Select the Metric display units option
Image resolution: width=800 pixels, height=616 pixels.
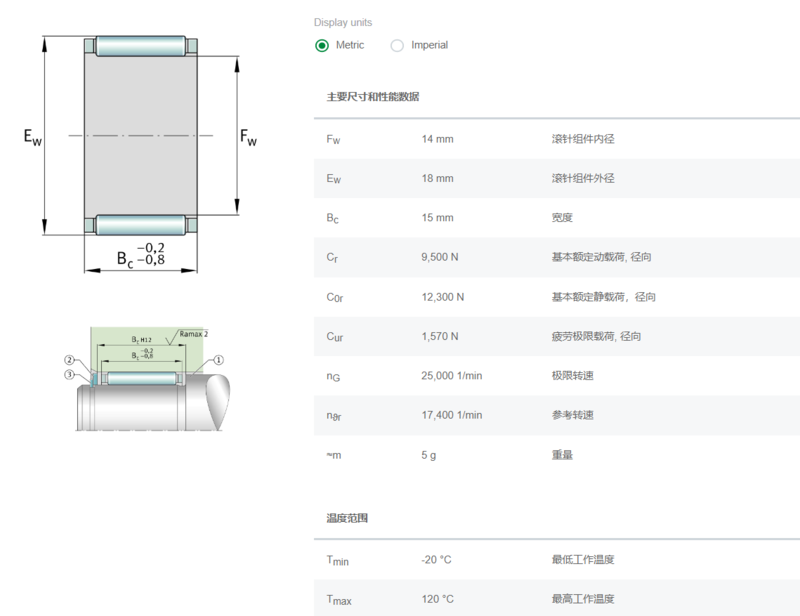point(322,45)
